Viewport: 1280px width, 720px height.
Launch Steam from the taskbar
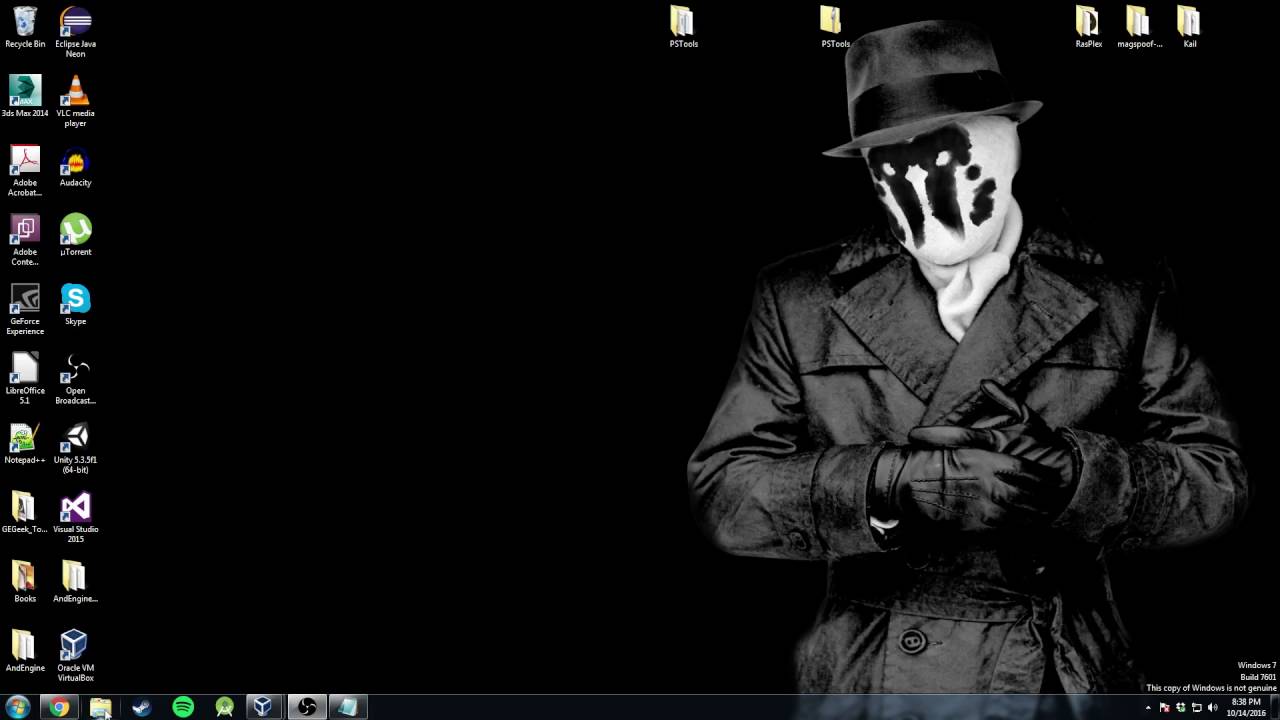pyautogui.click(x=142, y=707)
